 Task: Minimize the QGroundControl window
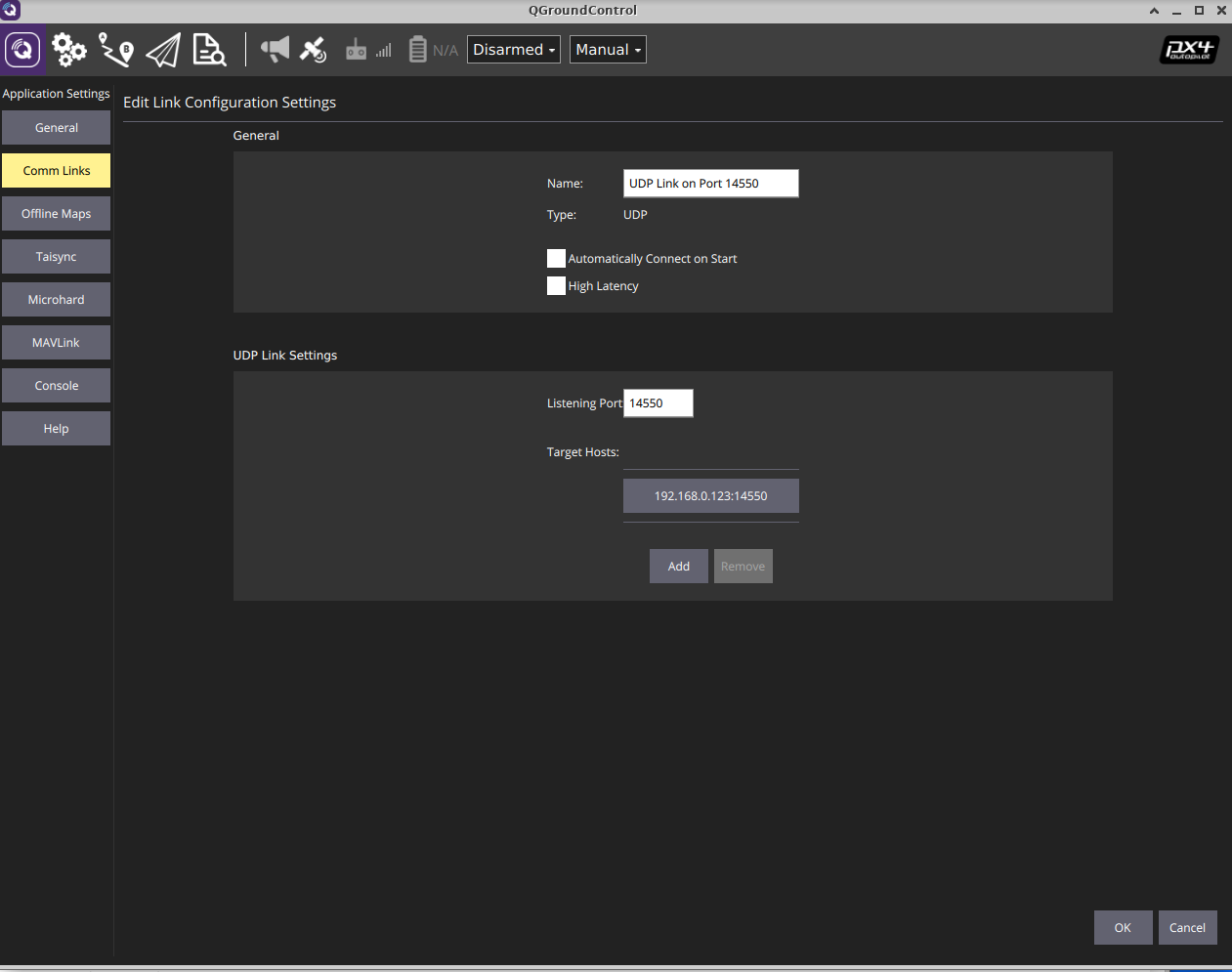click(x=1176, y=11)
